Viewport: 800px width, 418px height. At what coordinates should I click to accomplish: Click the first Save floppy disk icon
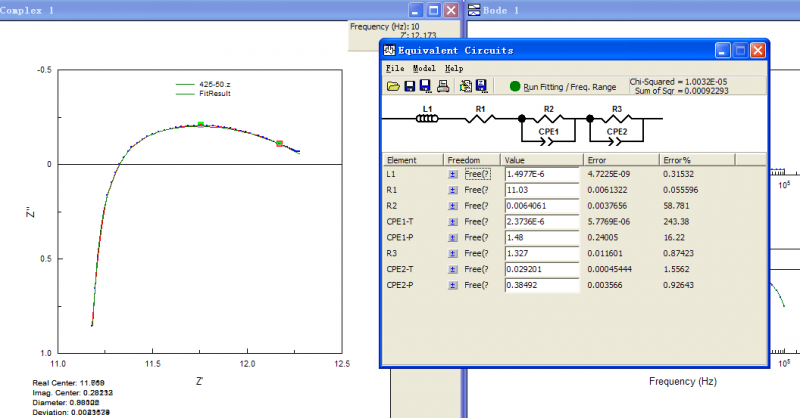point(410,87)
